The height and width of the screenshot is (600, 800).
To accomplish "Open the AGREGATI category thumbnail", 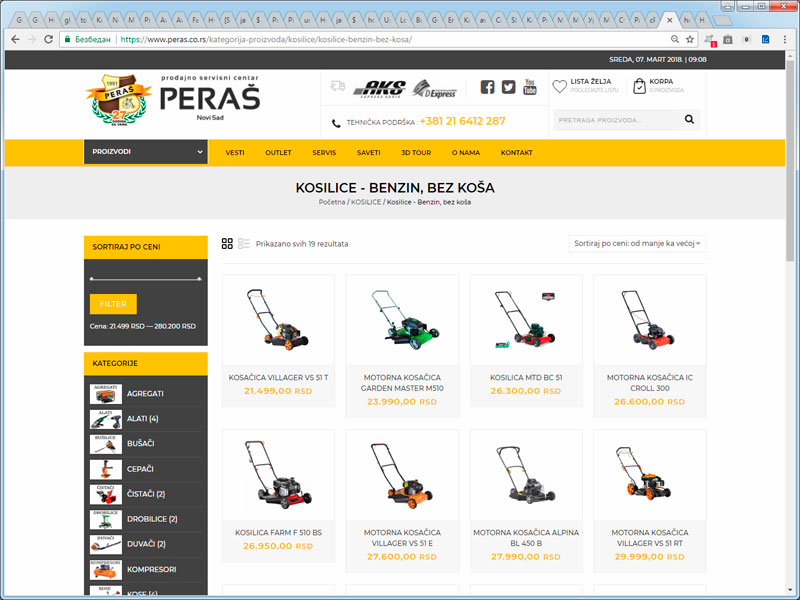I will 106,394.
